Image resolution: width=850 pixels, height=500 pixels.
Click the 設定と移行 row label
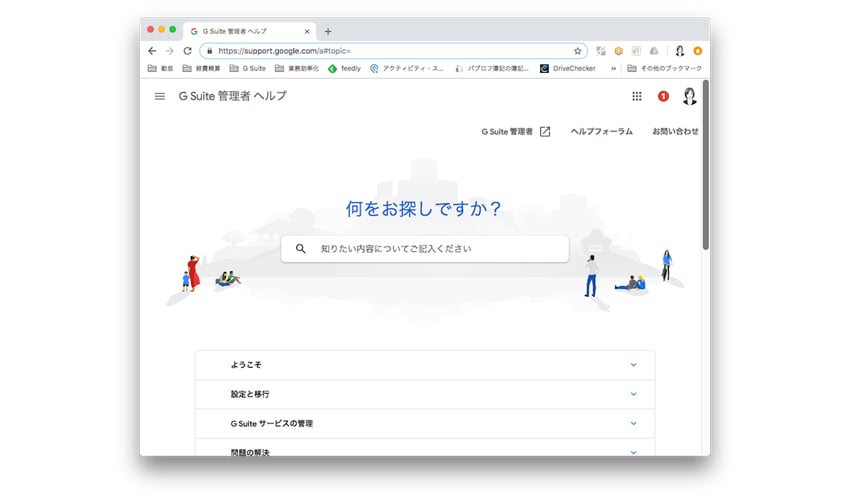pos(250,394)
